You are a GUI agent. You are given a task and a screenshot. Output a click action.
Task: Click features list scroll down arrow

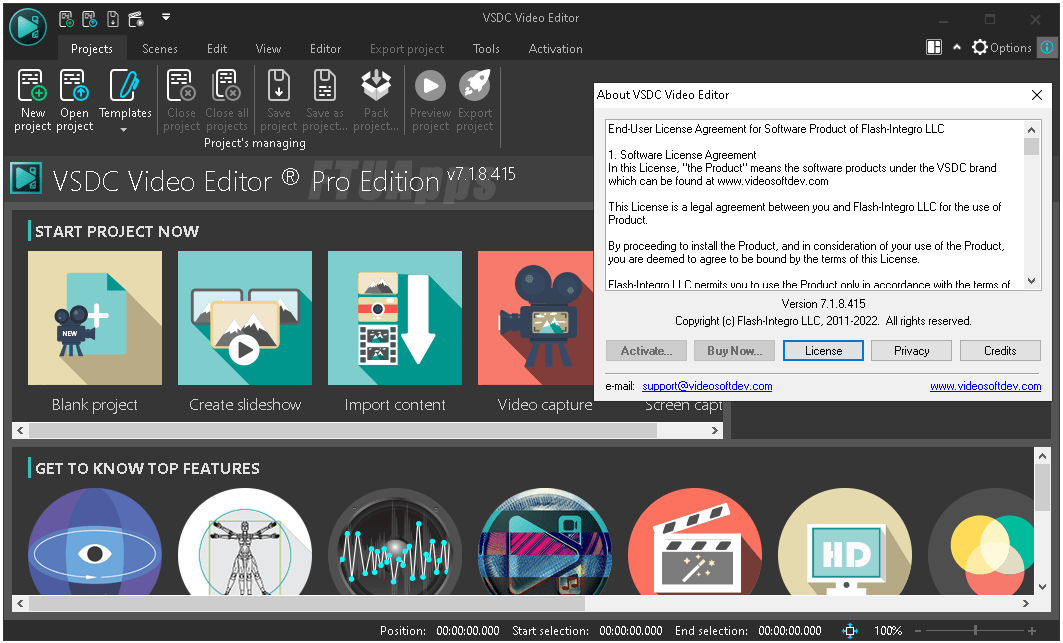1043,587
